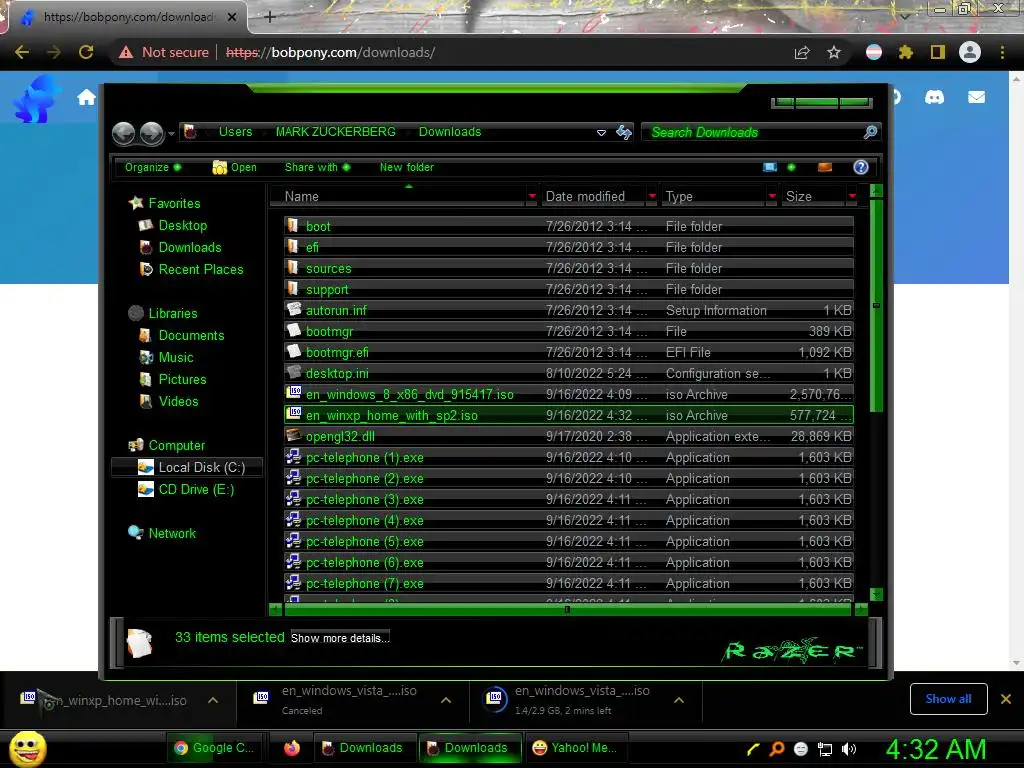Open the Size column filter arrow
1024x768 pixels.
pyautogui.click(x=852, y=196)
